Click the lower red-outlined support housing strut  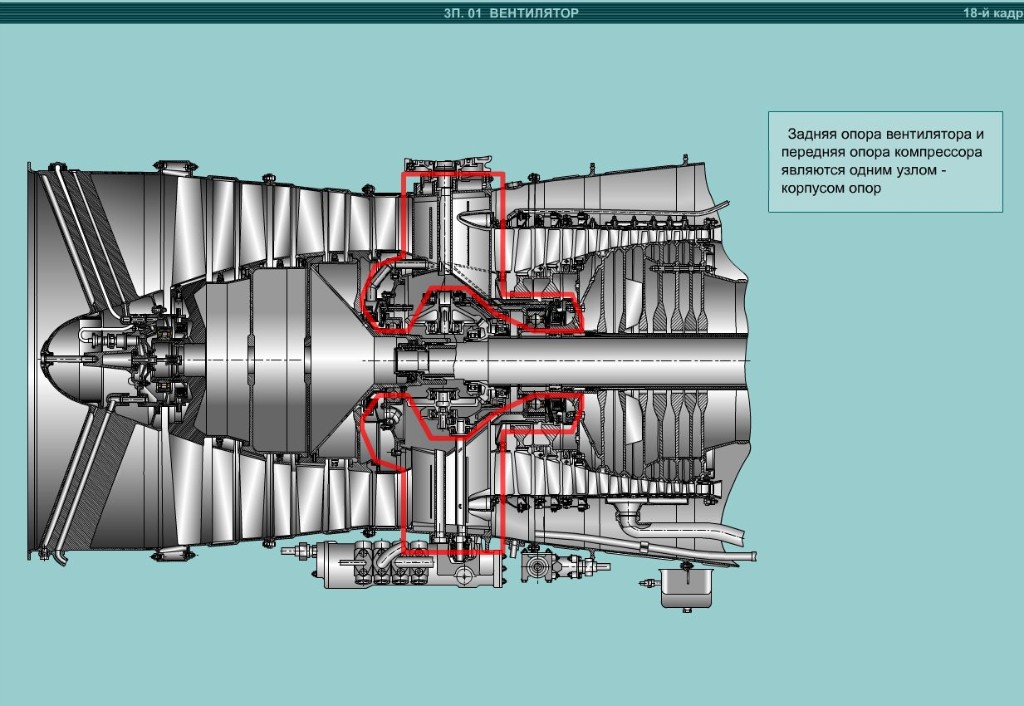click(450, 490)
